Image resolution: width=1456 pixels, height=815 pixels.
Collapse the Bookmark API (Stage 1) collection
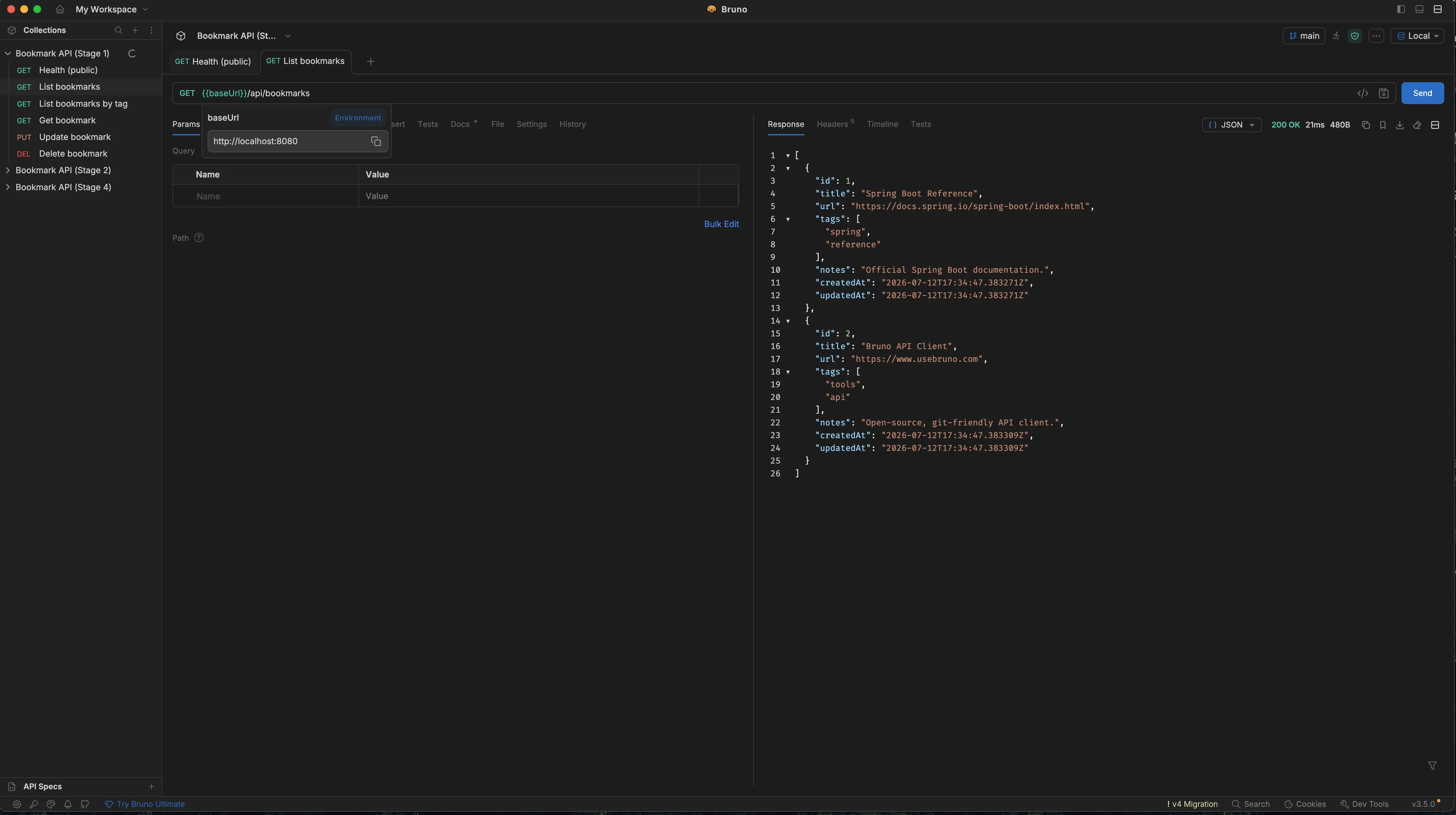point(8,53)
